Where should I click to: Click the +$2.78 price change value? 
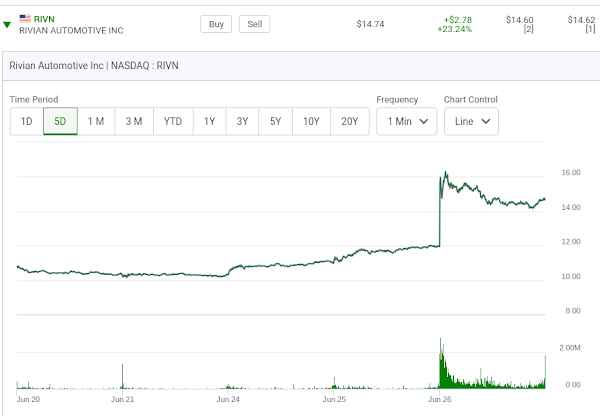pos(458,20)
